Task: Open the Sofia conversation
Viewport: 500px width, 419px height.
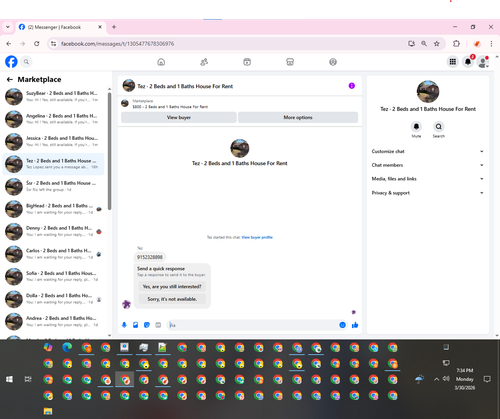Action: 53,276
